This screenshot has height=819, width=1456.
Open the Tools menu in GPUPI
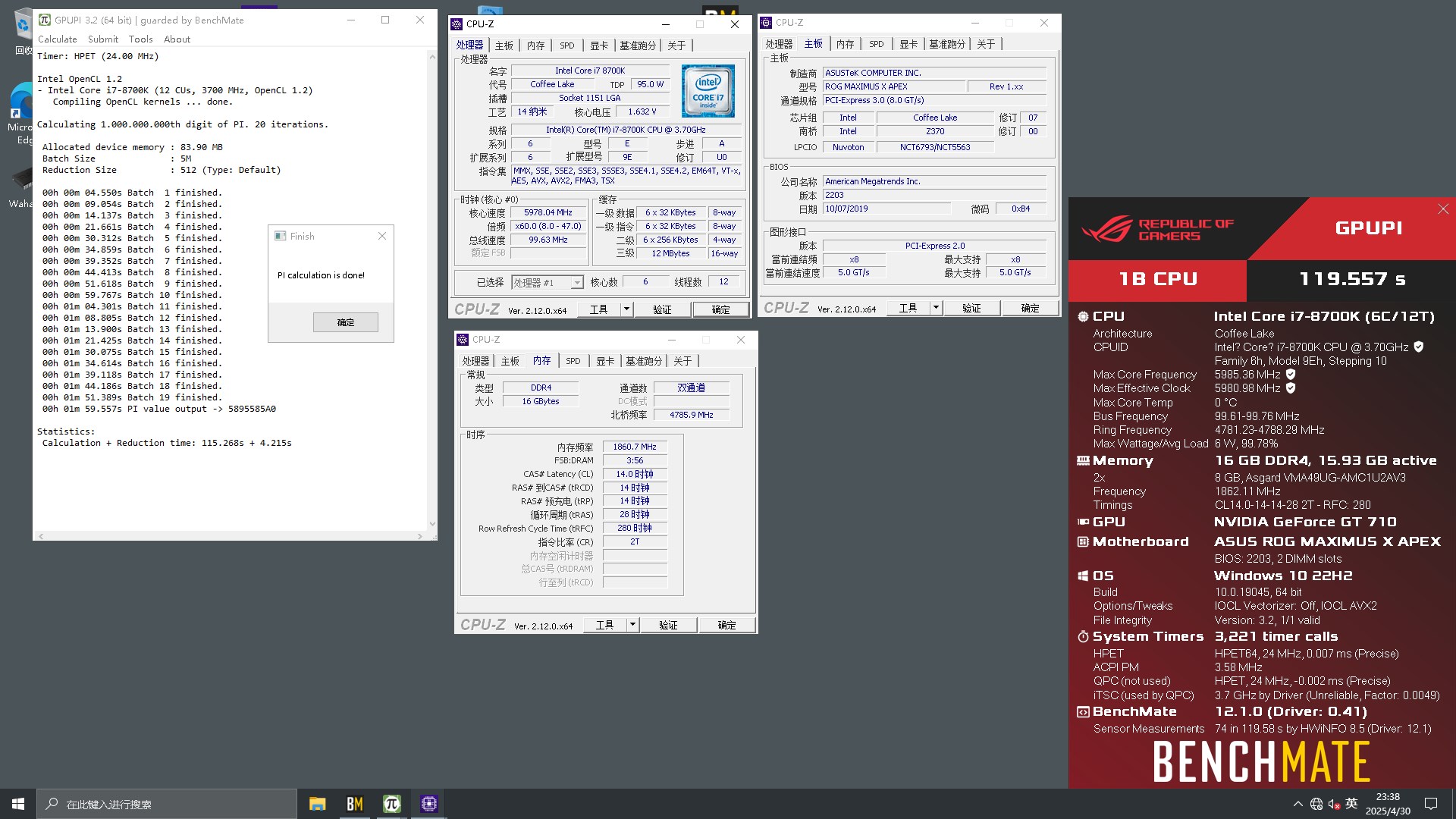pos(140,39)
